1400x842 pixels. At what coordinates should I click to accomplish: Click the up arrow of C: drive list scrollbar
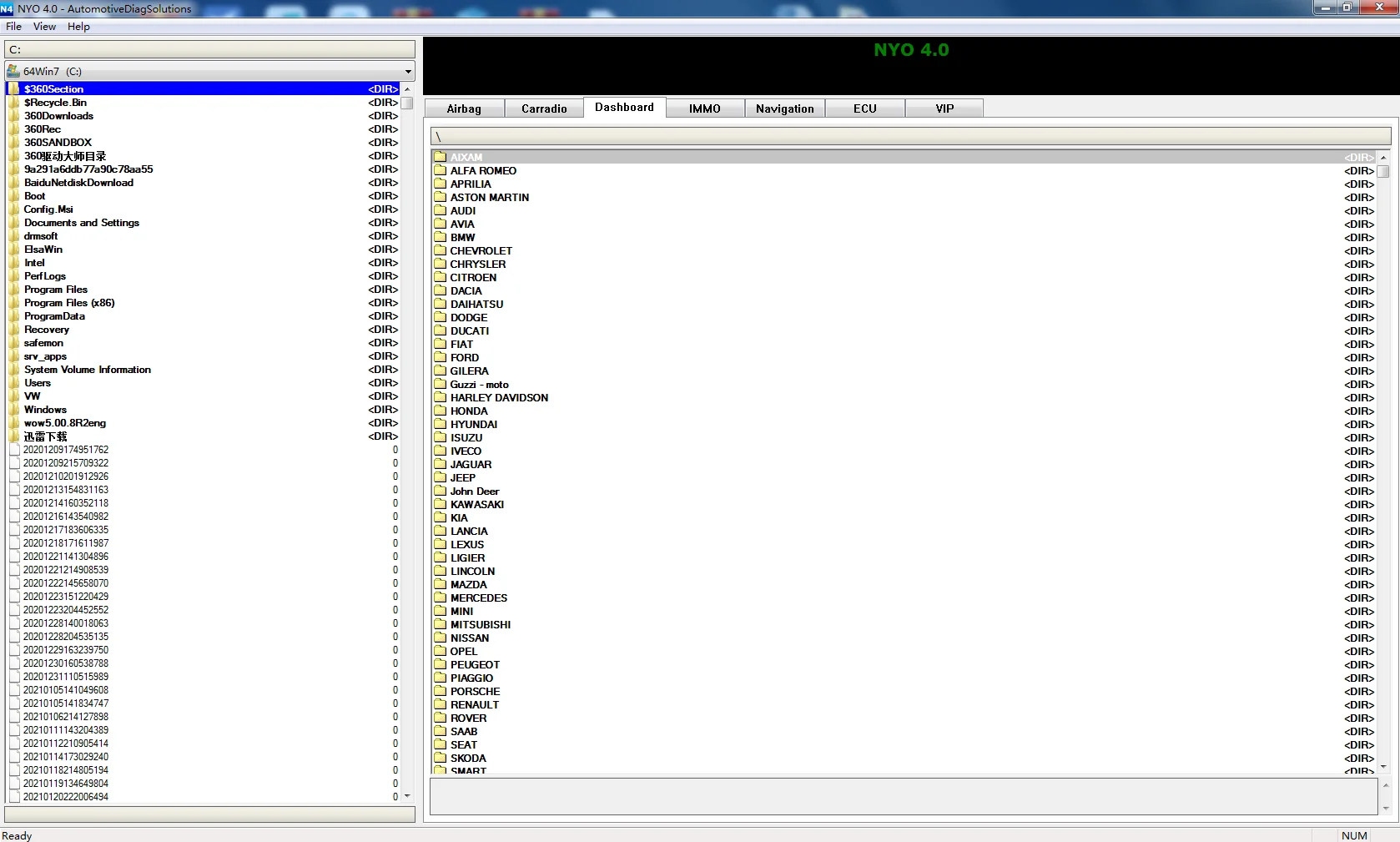407,89
